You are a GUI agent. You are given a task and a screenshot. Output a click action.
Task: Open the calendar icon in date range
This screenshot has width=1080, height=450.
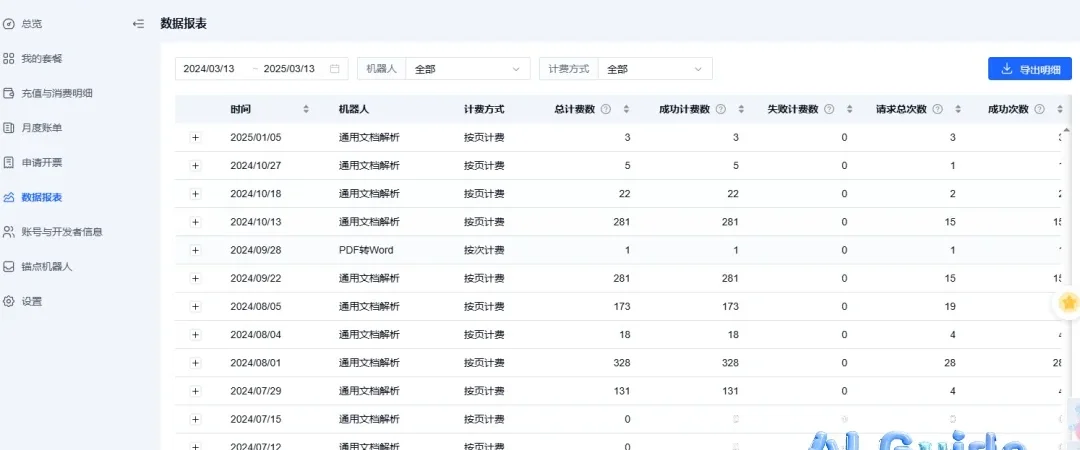[335, 69]
